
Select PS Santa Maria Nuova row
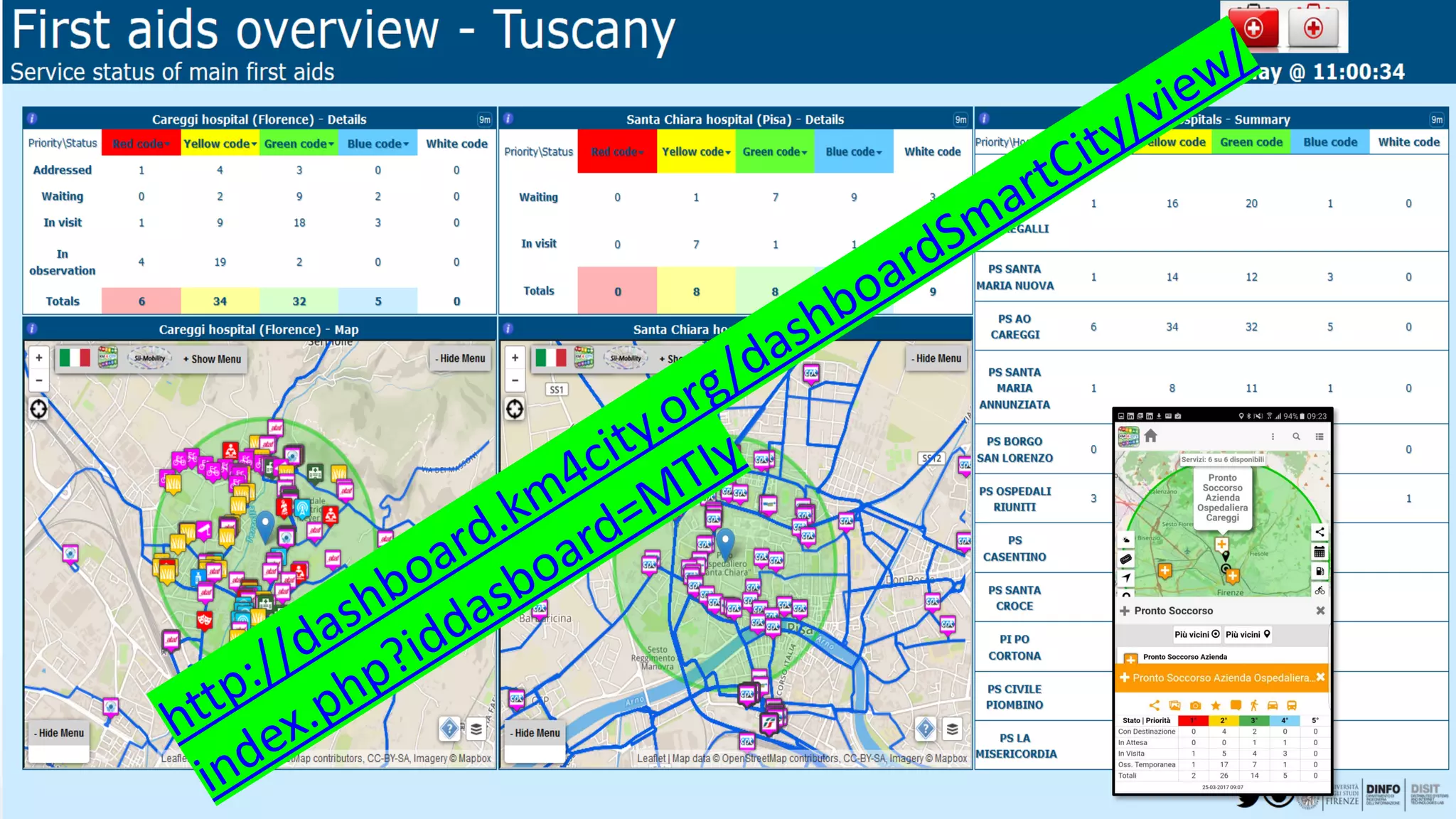click(1015, 277)
